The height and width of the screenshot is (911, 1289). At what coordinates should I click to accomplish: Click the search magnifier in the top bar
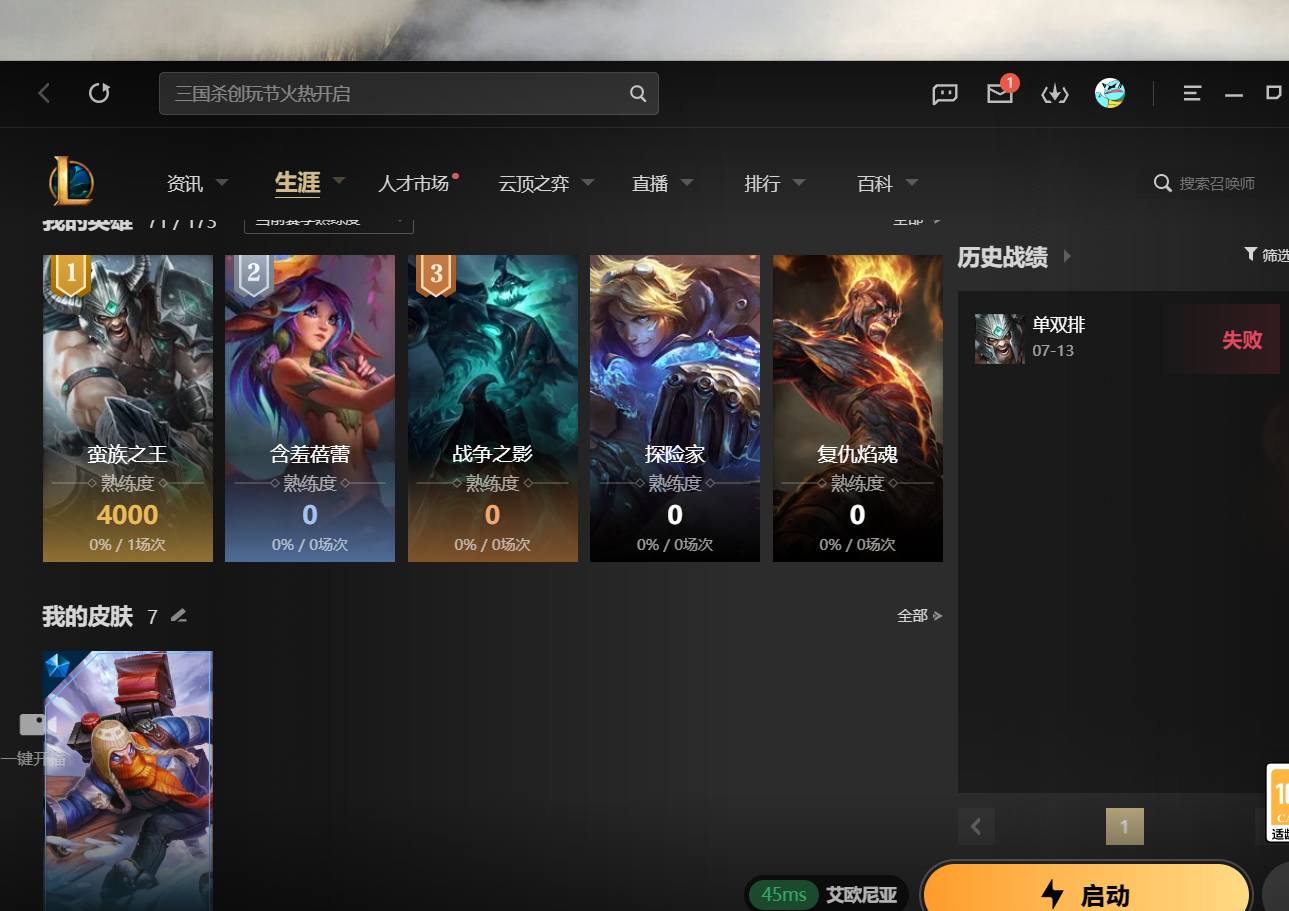[x=638, y=94]
